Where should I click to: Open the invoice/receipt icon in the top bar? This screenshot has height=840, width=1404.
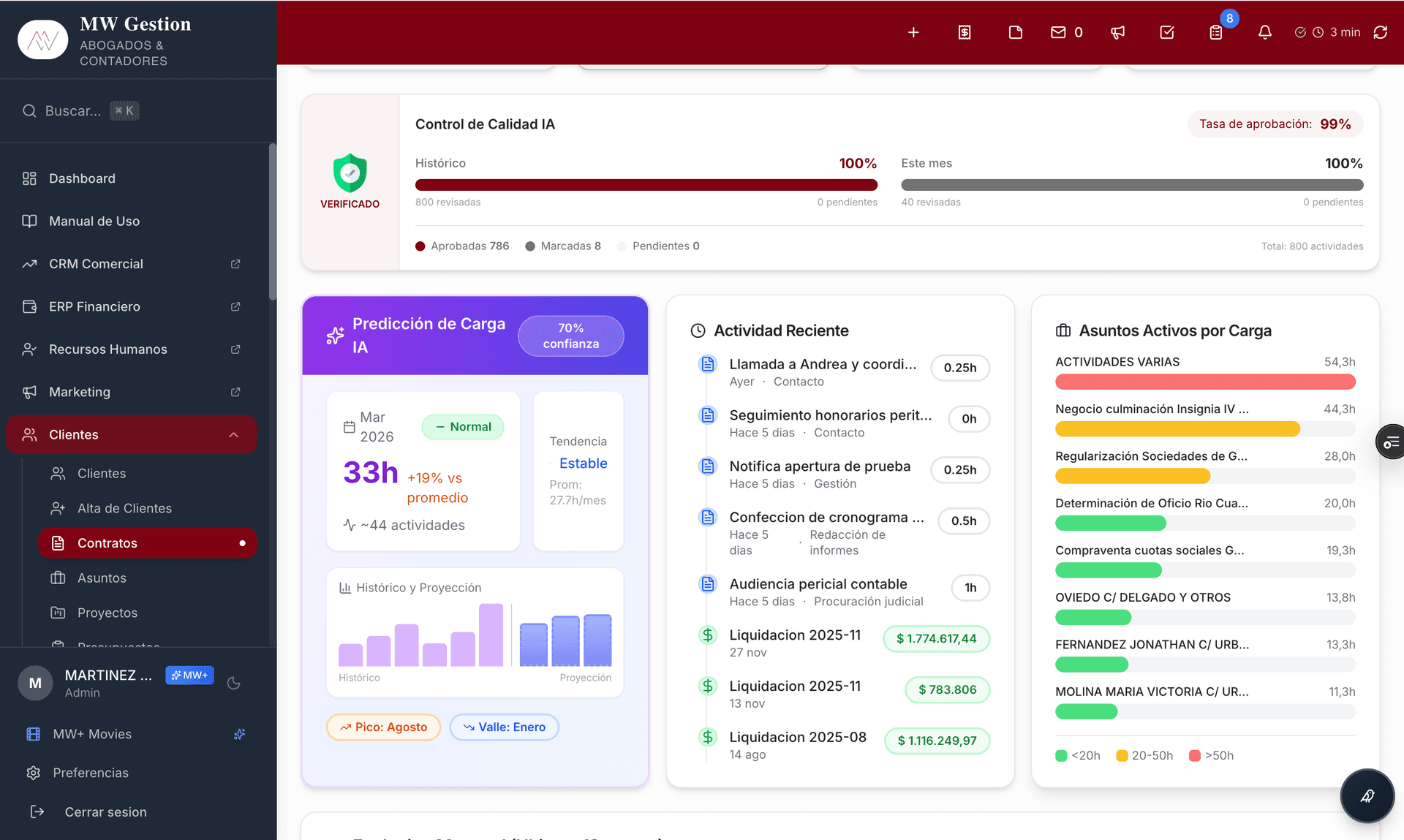point(965,32)
